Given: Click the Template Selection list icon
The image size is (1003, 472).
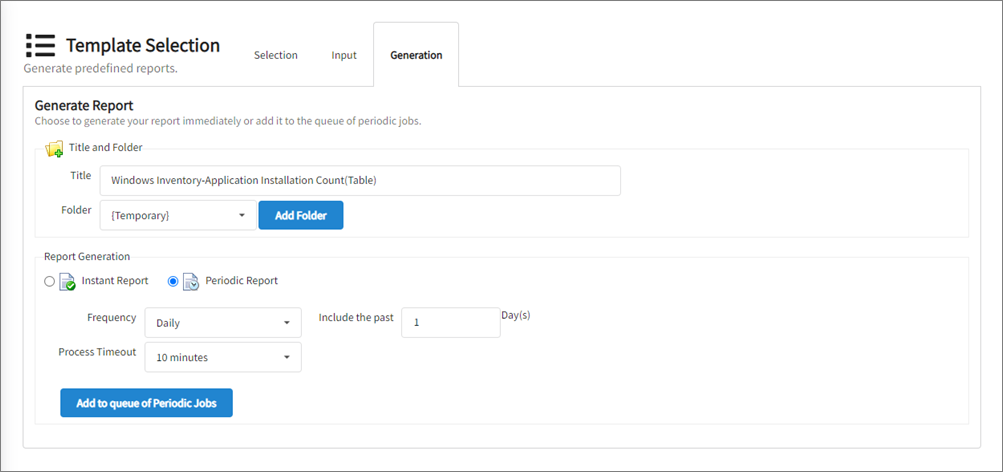Looking at the screenshot, I should (x=41, y=45).
